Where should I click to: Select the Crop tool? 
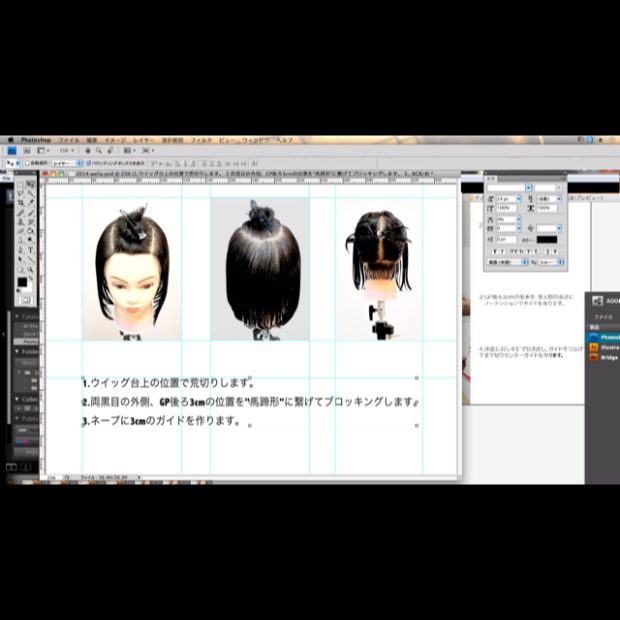(20, 202)
